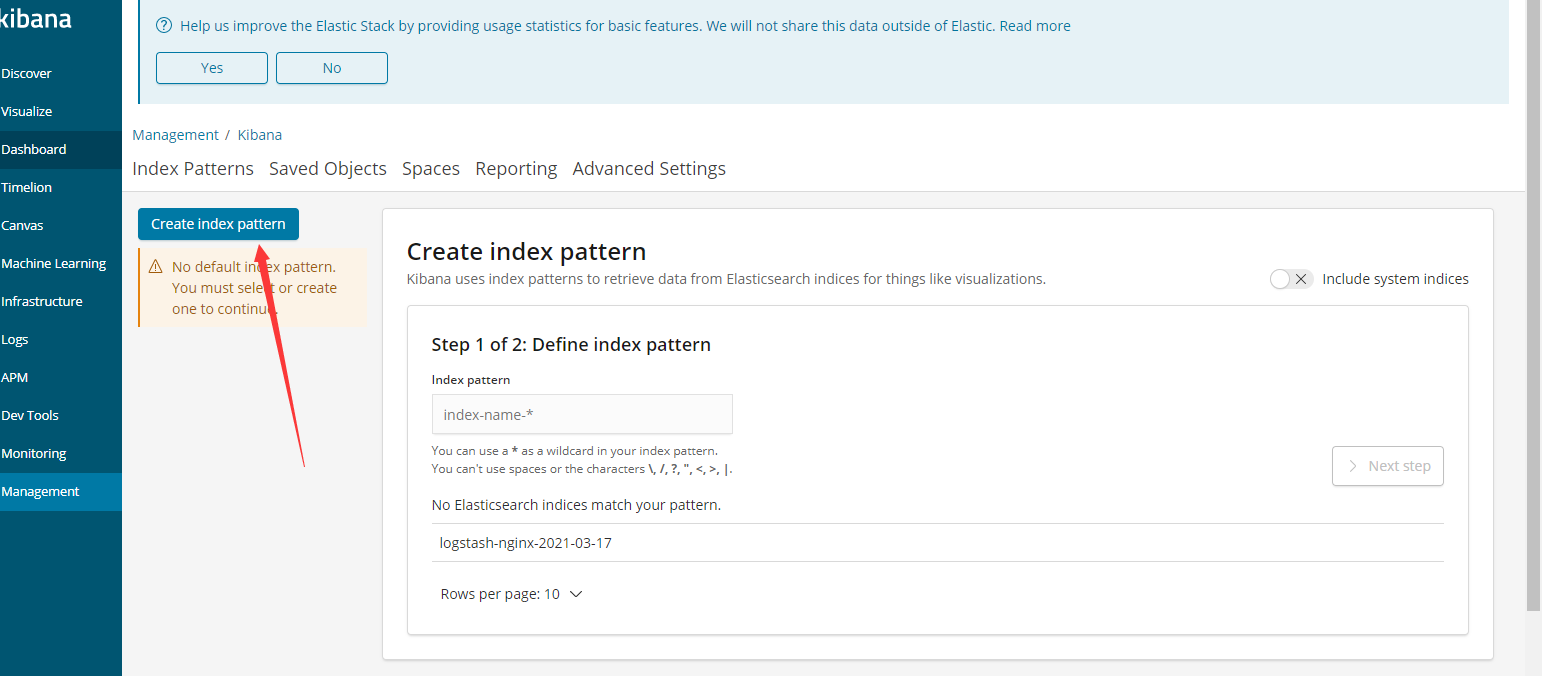The height and width of the screenshot is (676, 1542).
Task: Click the No button for usage statistics
Action: (332, 68)
